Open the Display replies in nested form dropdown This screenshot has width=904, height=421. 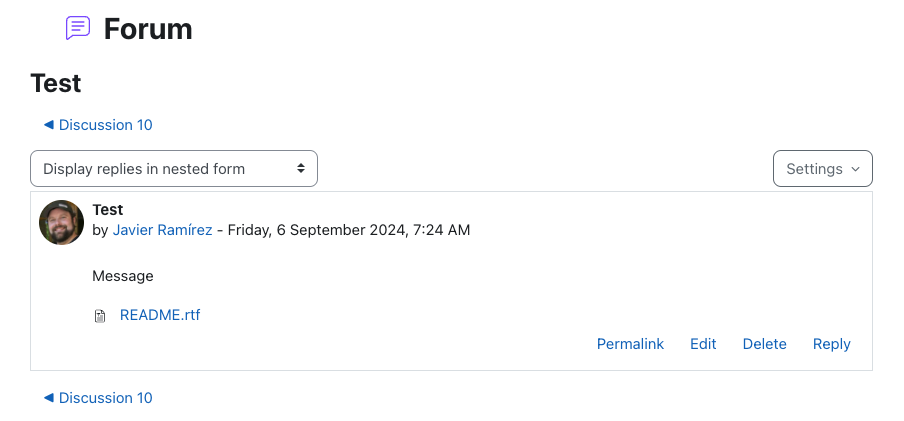pyautogui.click(x=174, y=168)
